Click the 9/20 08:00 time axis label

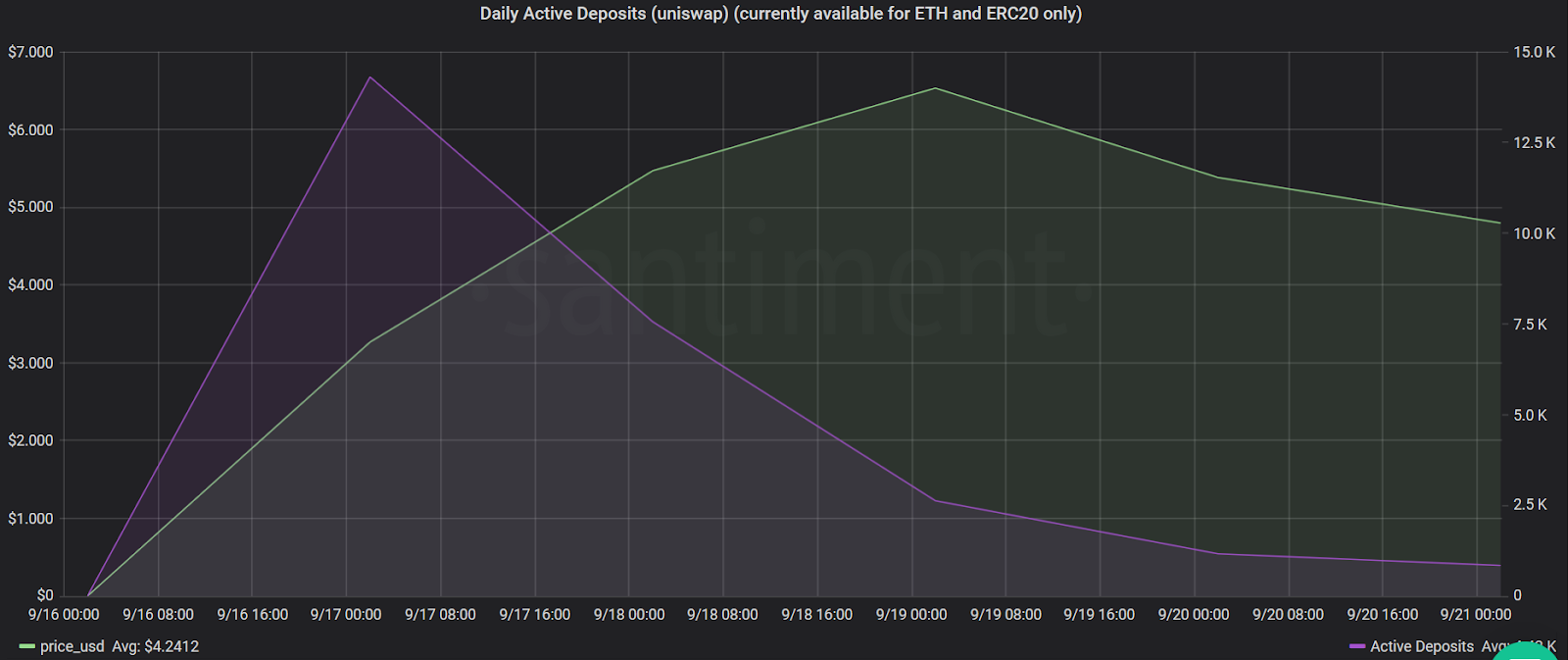click(x=1288, y=615)
